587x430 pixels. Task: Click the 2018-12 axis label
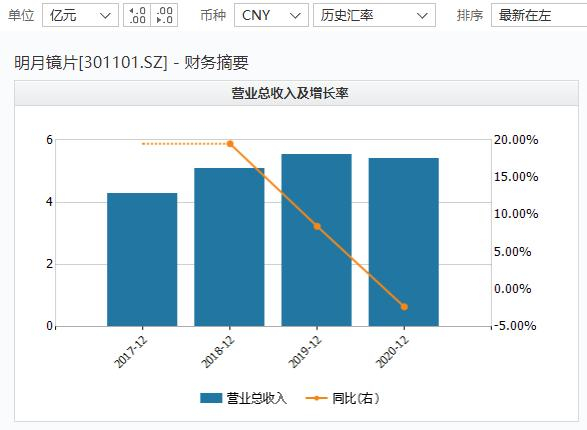click(x=218, y=351)
